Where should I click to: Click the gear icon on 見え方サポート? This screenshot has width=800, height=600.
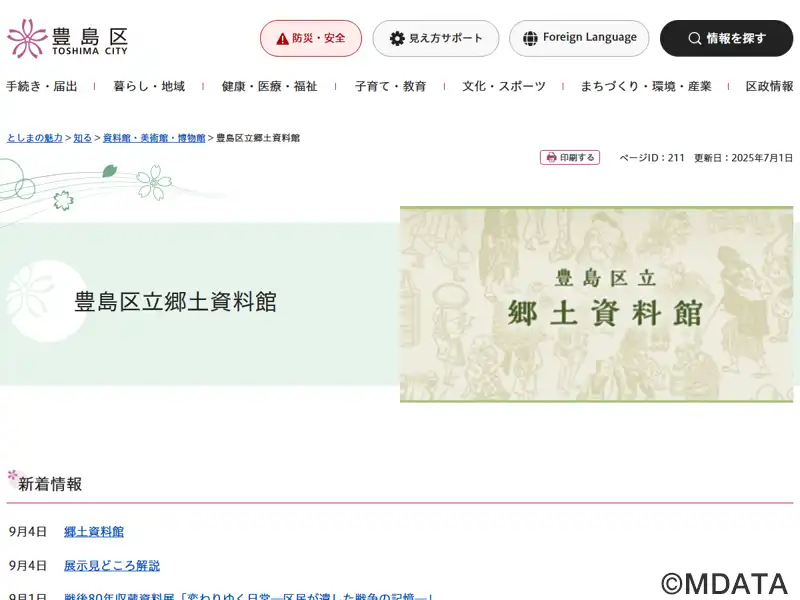pyautogui.click(x=397, y=38)
